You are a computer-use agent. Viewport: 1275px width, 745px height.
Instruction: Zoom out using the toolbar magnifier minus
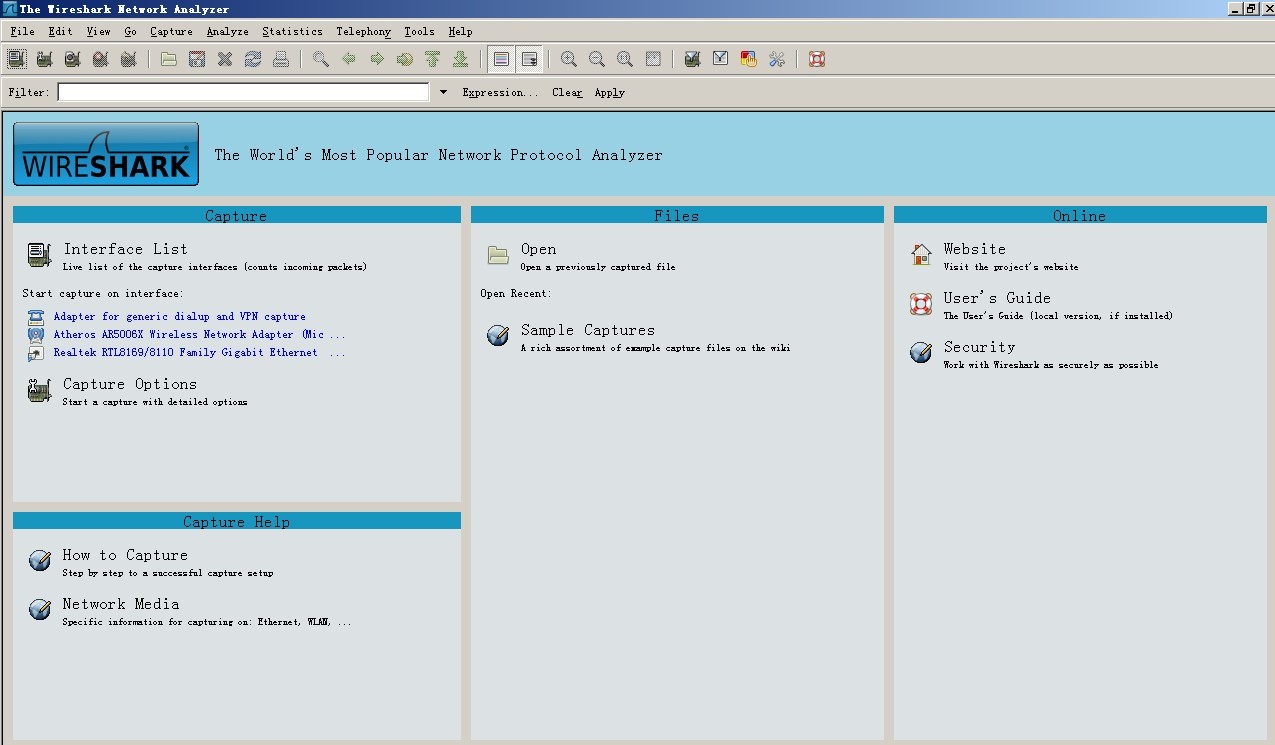click(597, 59)
